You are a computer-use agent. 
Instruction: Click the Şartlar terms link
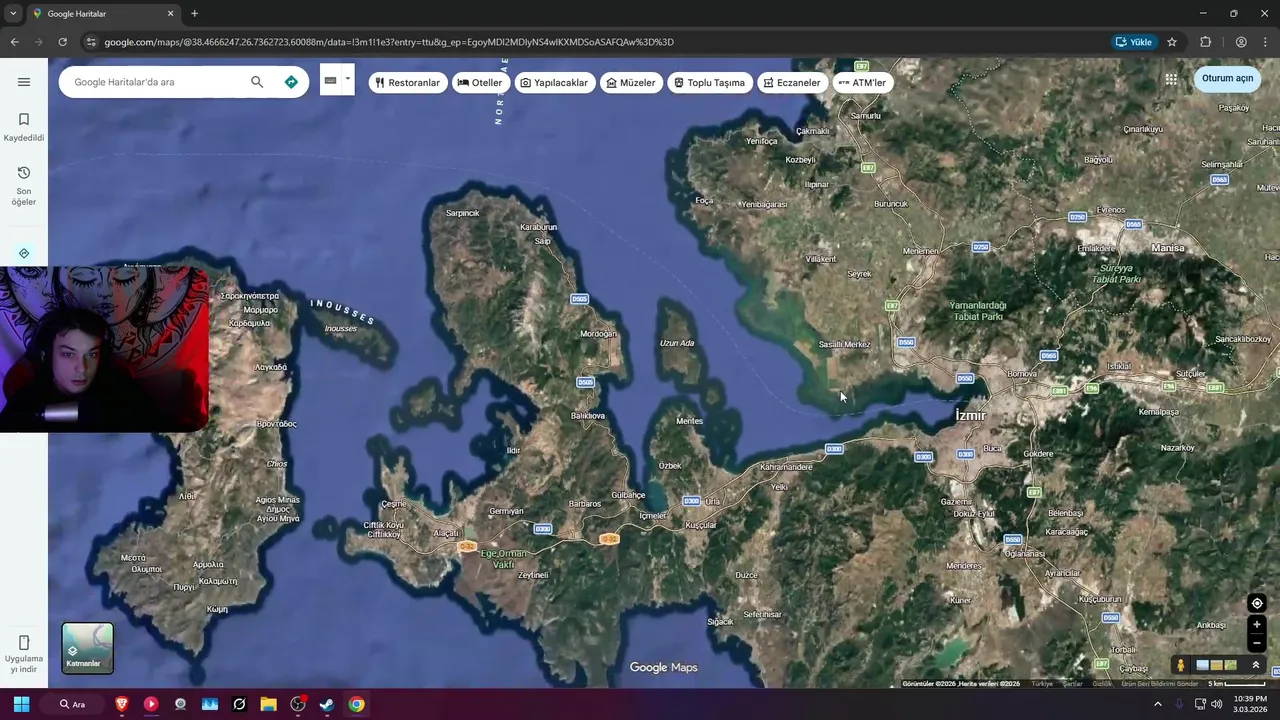pyautogui.click(x=1073, y=684)
